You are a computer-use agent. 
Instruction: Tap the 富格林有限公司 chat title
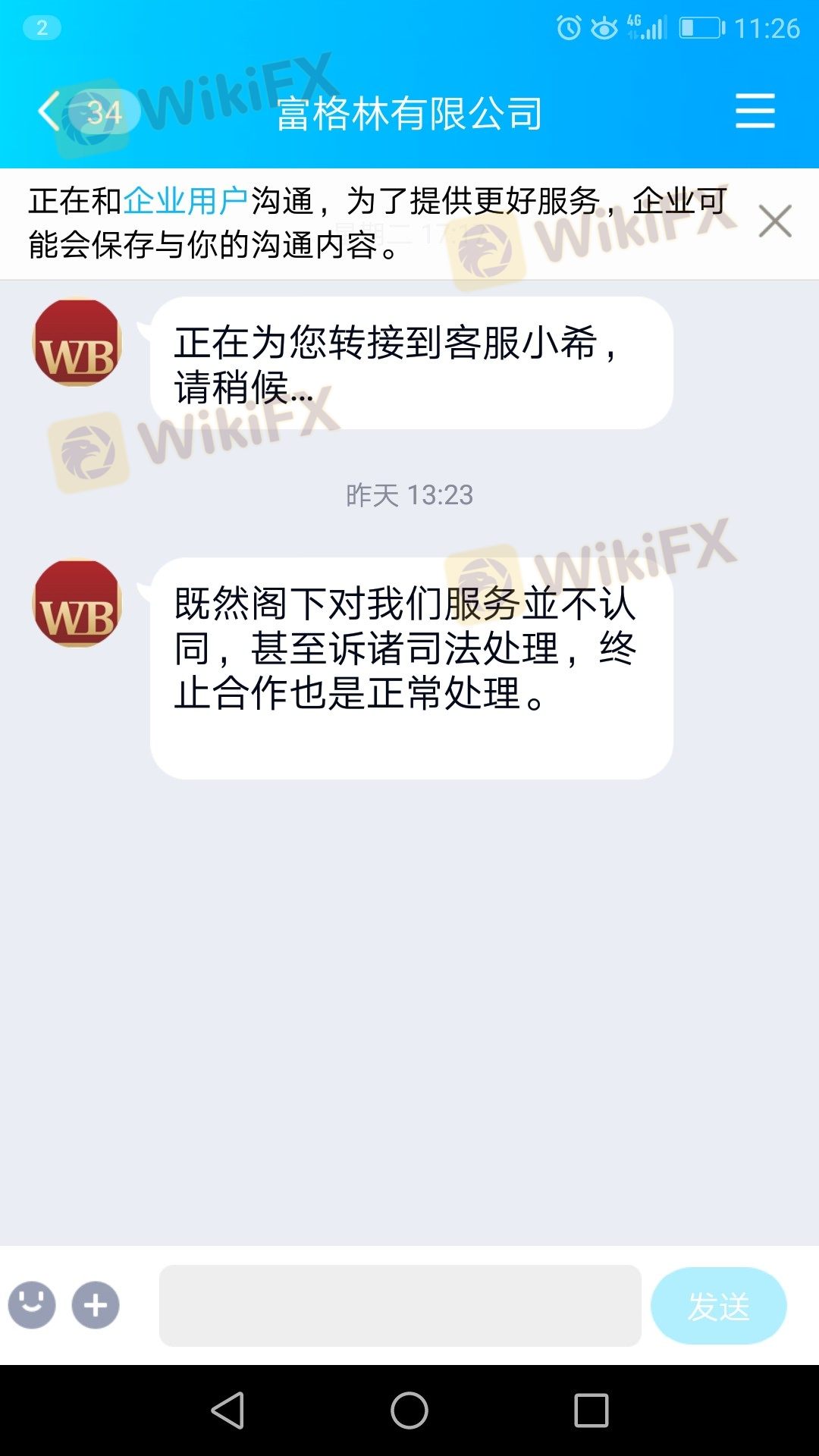click(x=409, y=114)
